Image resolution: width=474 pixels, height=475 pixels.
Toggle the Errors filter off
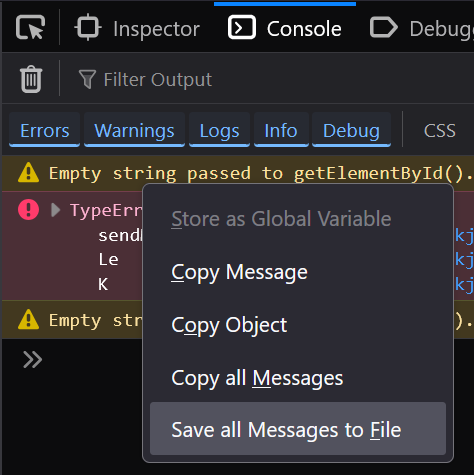(45, 130)
